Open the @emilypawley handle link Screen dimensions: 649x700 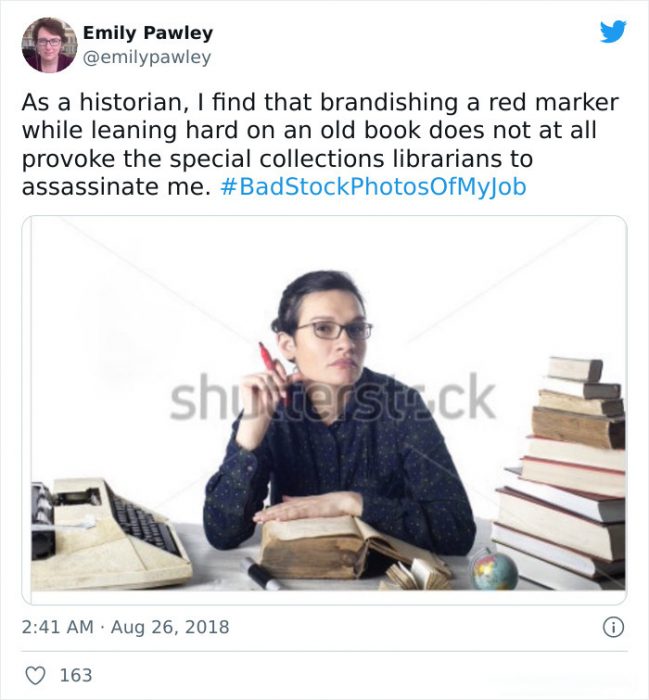tap(147, 57)
